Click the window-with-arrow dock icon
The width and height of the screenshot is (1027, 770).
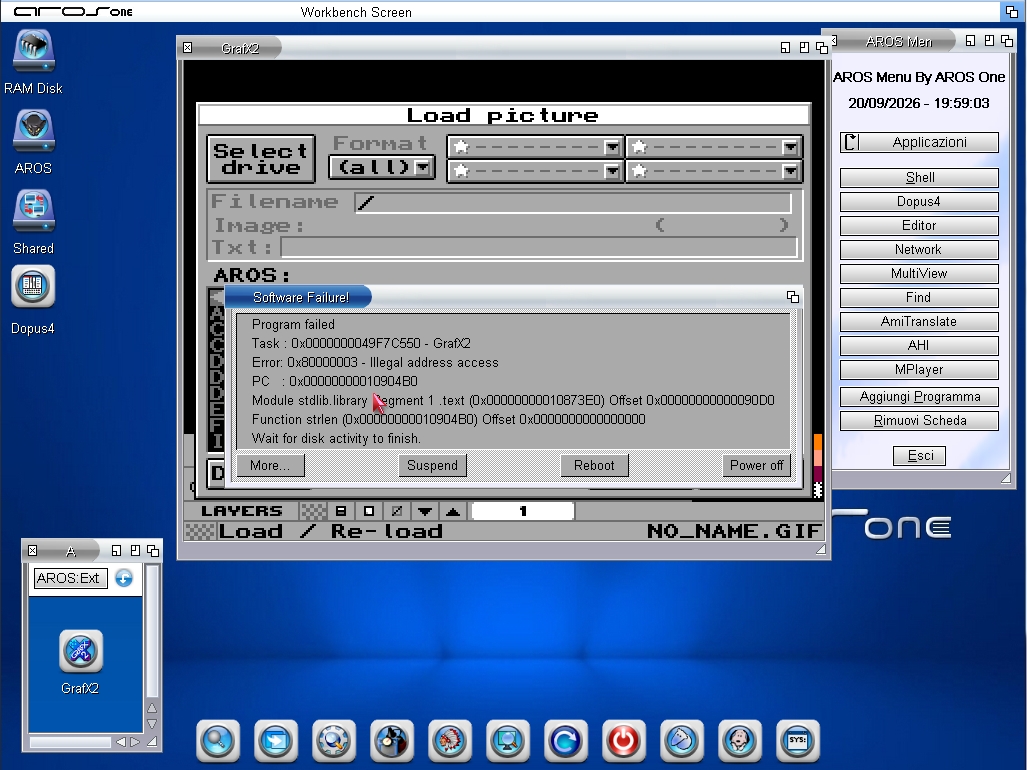click(276, 741)
